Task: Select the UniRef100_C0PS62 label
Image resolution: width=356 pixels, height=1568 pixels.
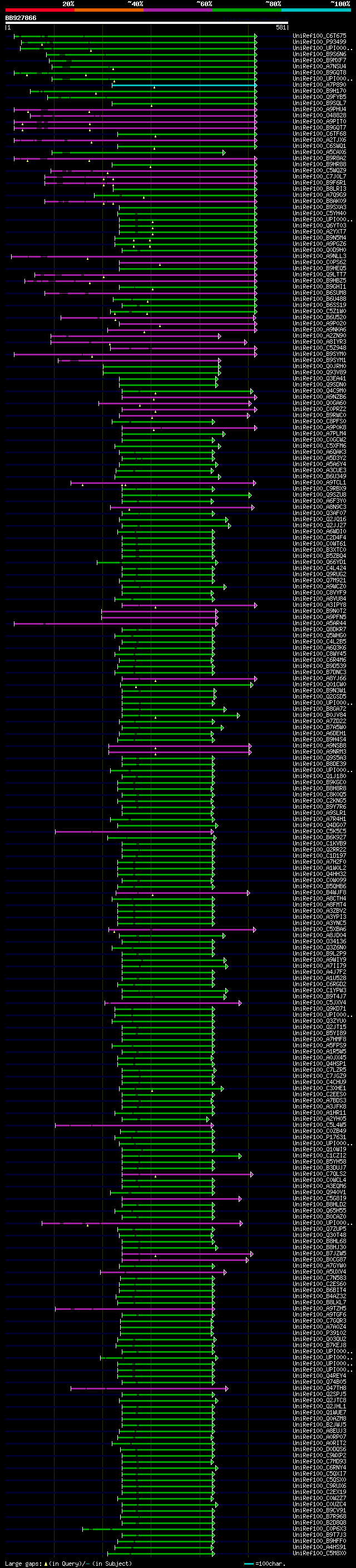Action: click(319, 263)
